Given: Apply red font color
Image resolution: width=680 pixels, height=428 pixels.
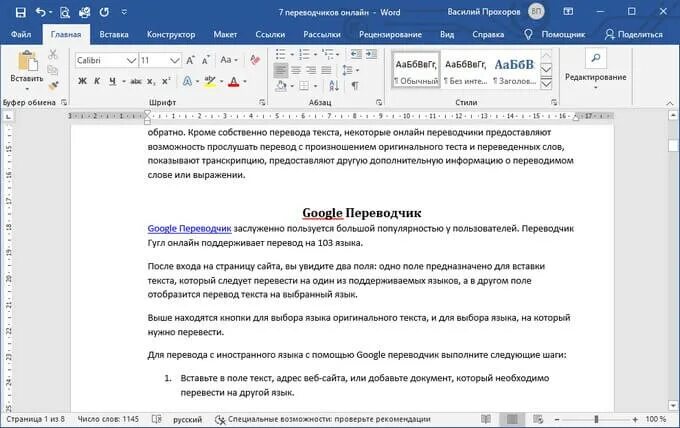Looking at the screenshot, I should (x=233, y=81).
